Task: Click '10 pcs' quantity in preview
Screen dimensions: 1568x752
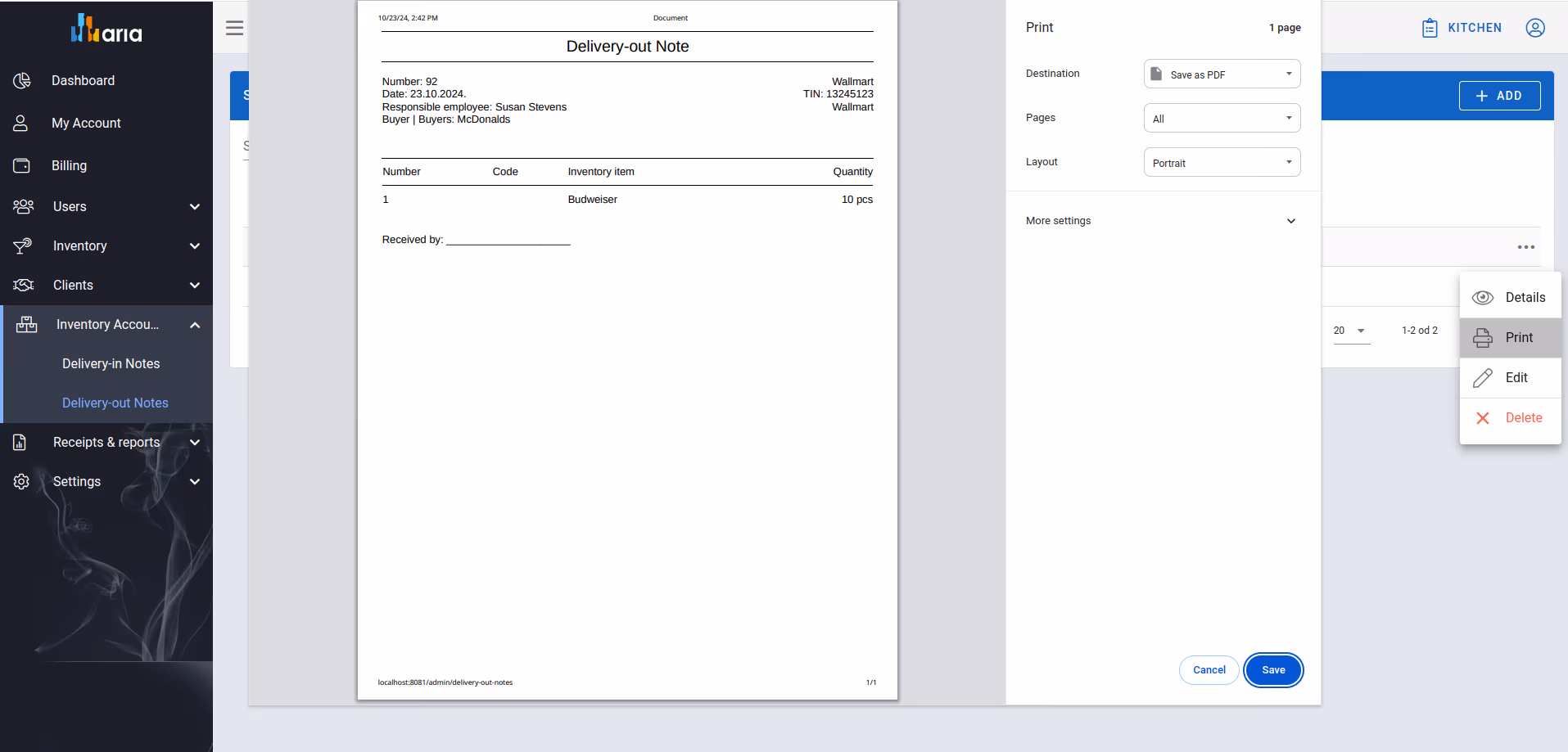Action: [857, 200]
